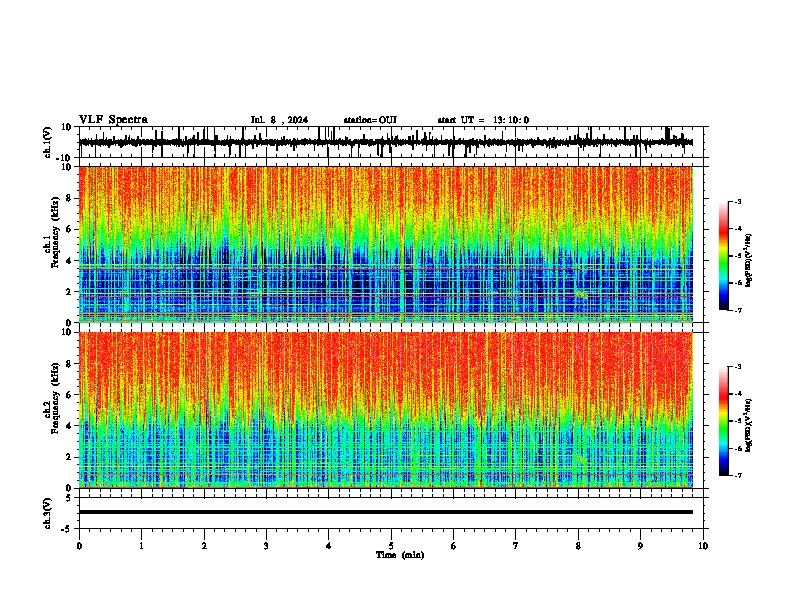Click the "-7" label on ch.2 colorbar

tap(738, 475)
